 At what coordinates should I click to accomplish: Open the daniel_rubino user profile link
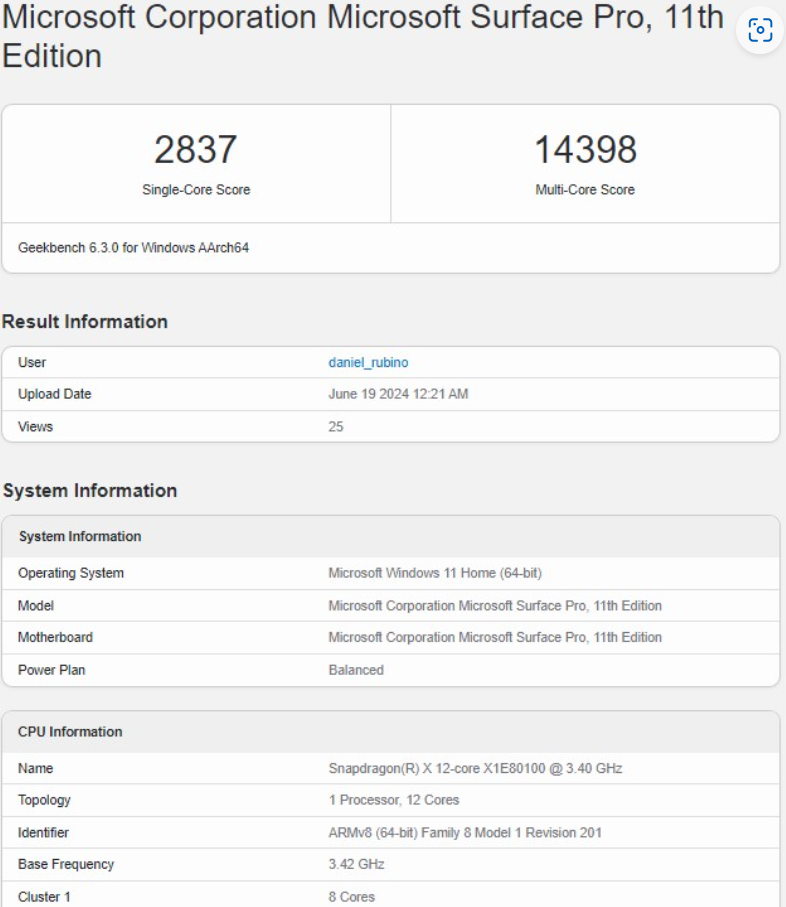pos(368,363)
